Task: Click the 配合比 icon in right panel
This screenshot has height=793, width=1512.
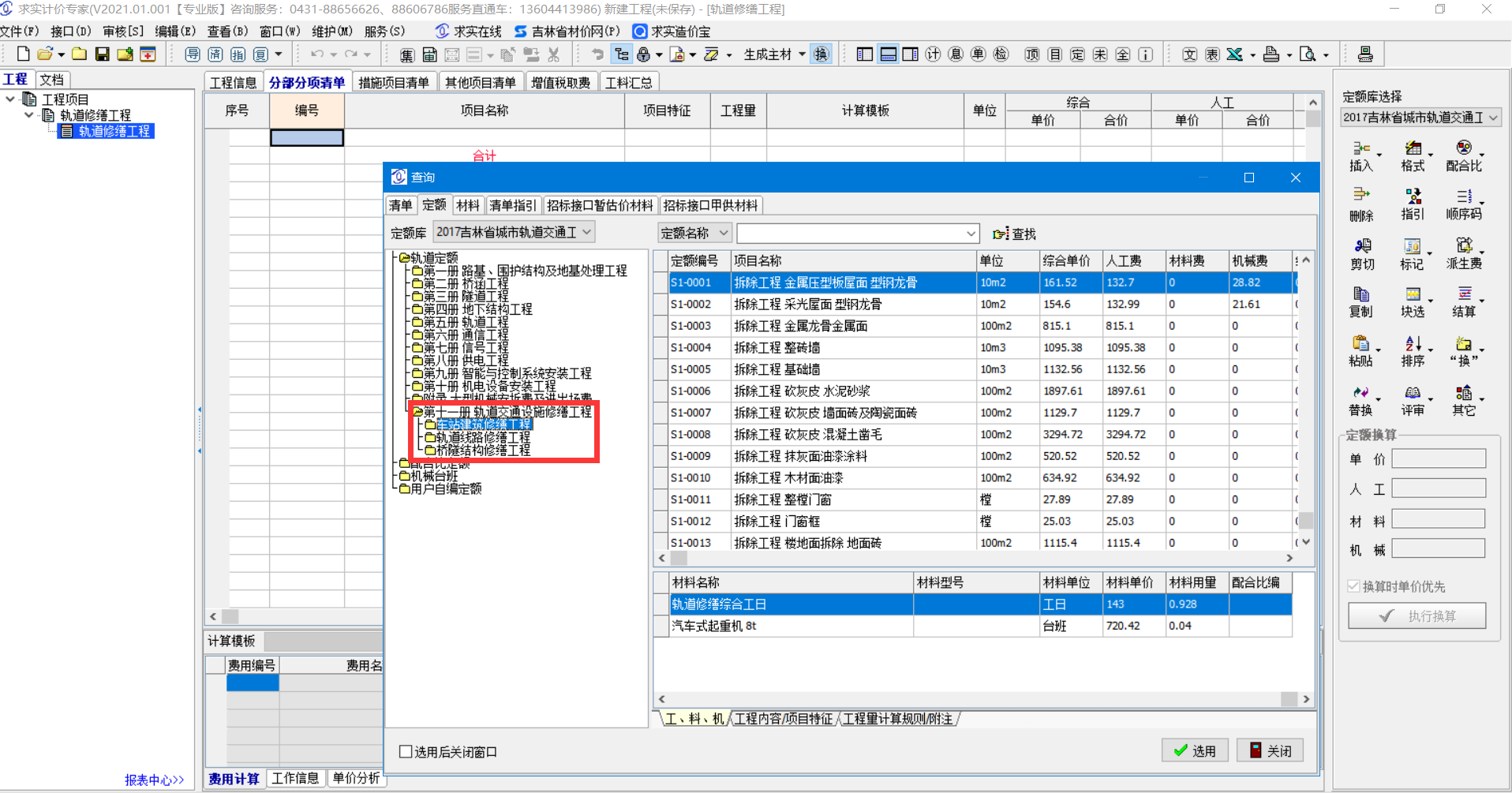Action: pyautogui.click(x=1464, y=157)
